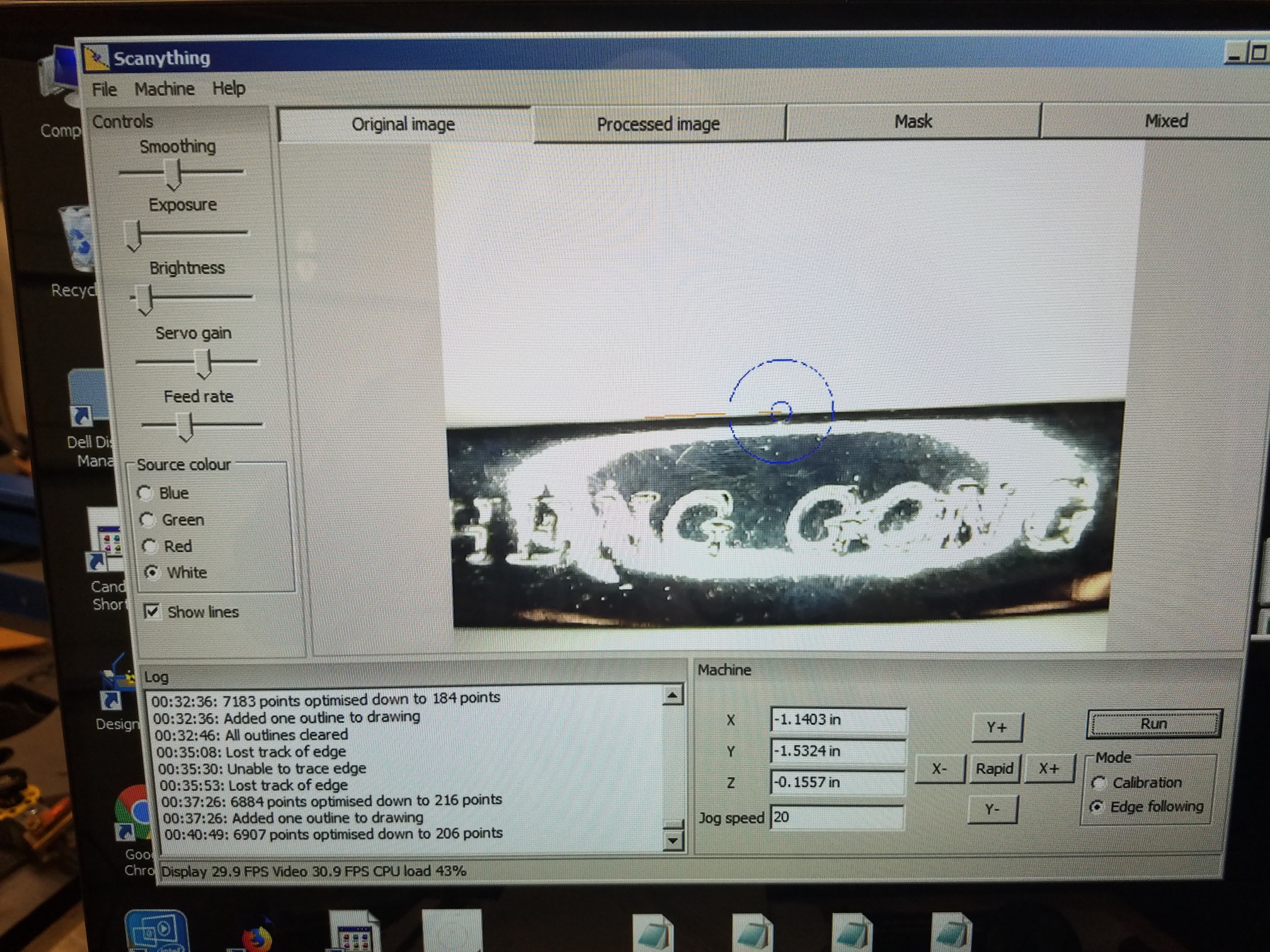
Task: Click the Smoothing slider handle
Action: tap(173, 174)
